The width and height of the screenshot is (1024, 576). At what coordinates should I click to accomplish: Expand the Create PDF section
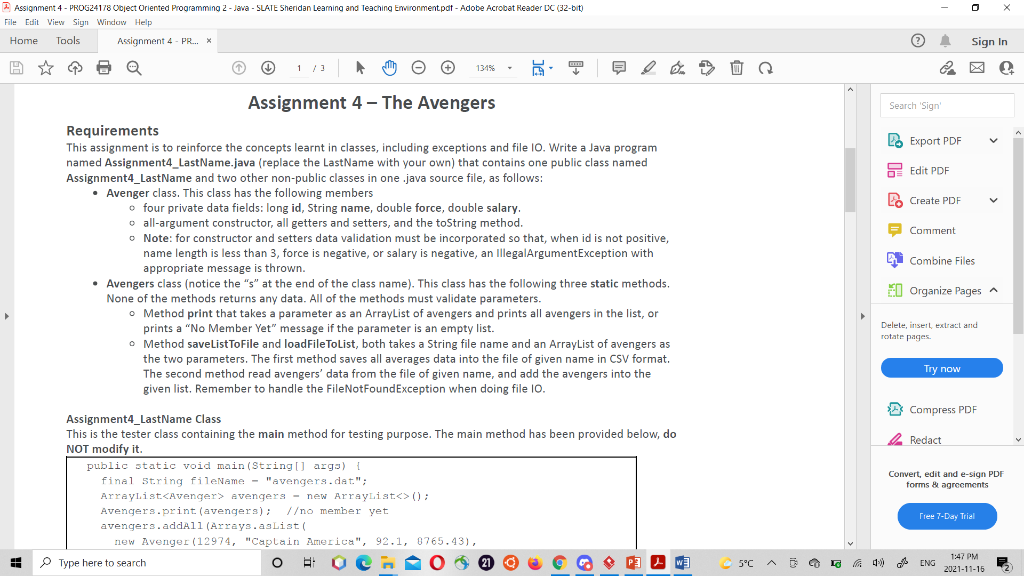(x=993, y=200)
